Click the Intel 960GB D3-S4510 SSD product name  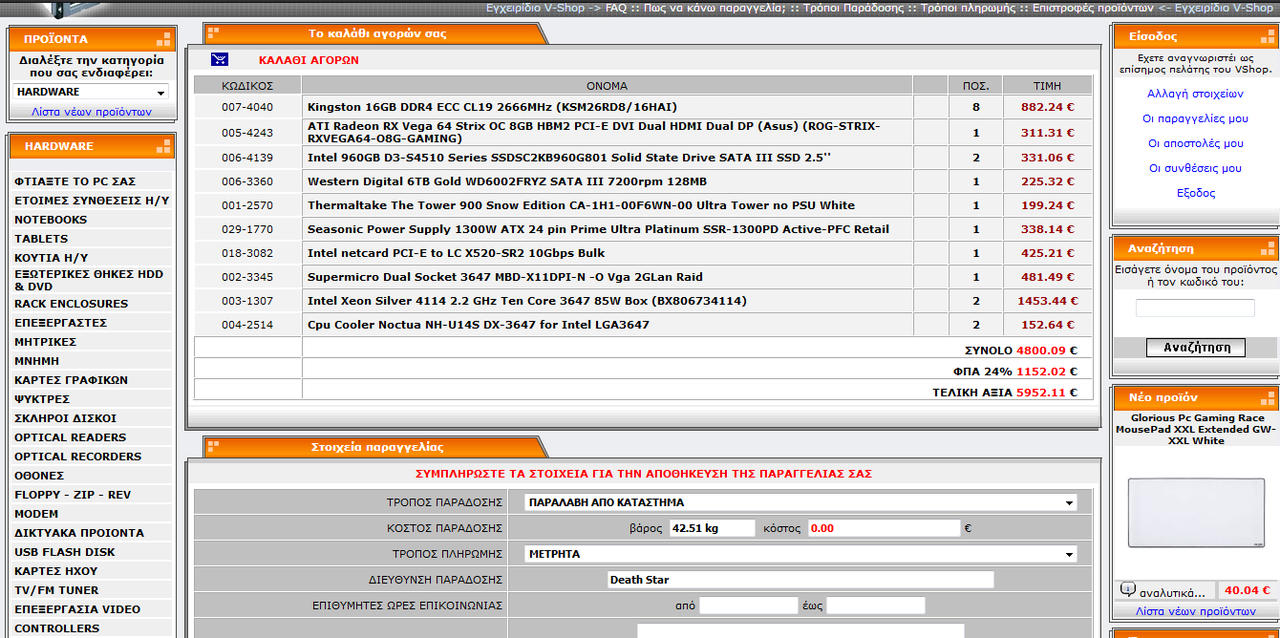click(x=569, y=157)
